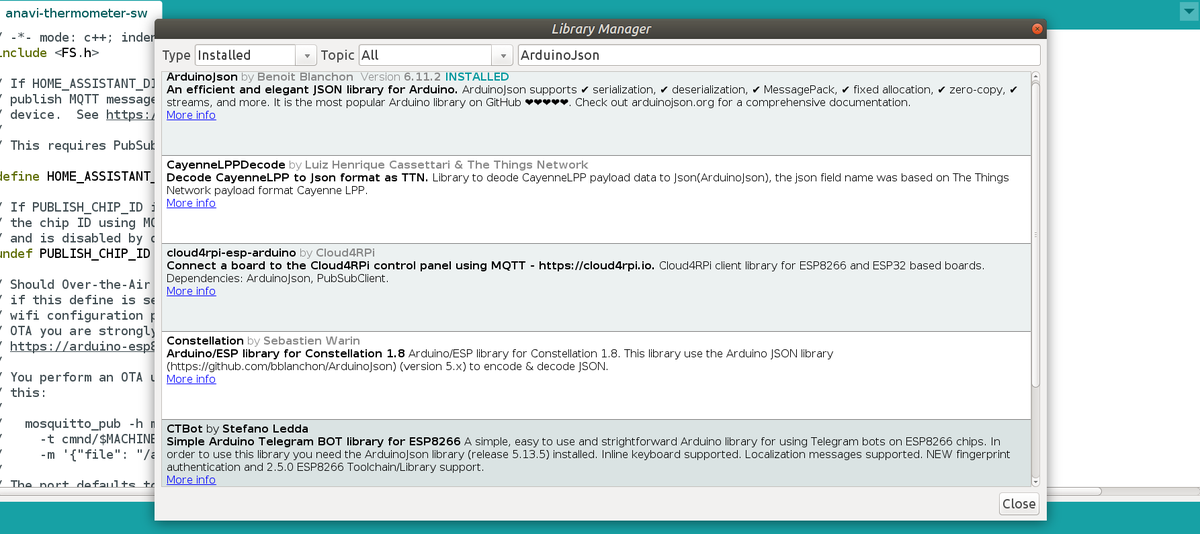Viewport: 1200px width, 534px height.
Task: Click the Library Manager title bar text
Action: [x=601, y=30]
